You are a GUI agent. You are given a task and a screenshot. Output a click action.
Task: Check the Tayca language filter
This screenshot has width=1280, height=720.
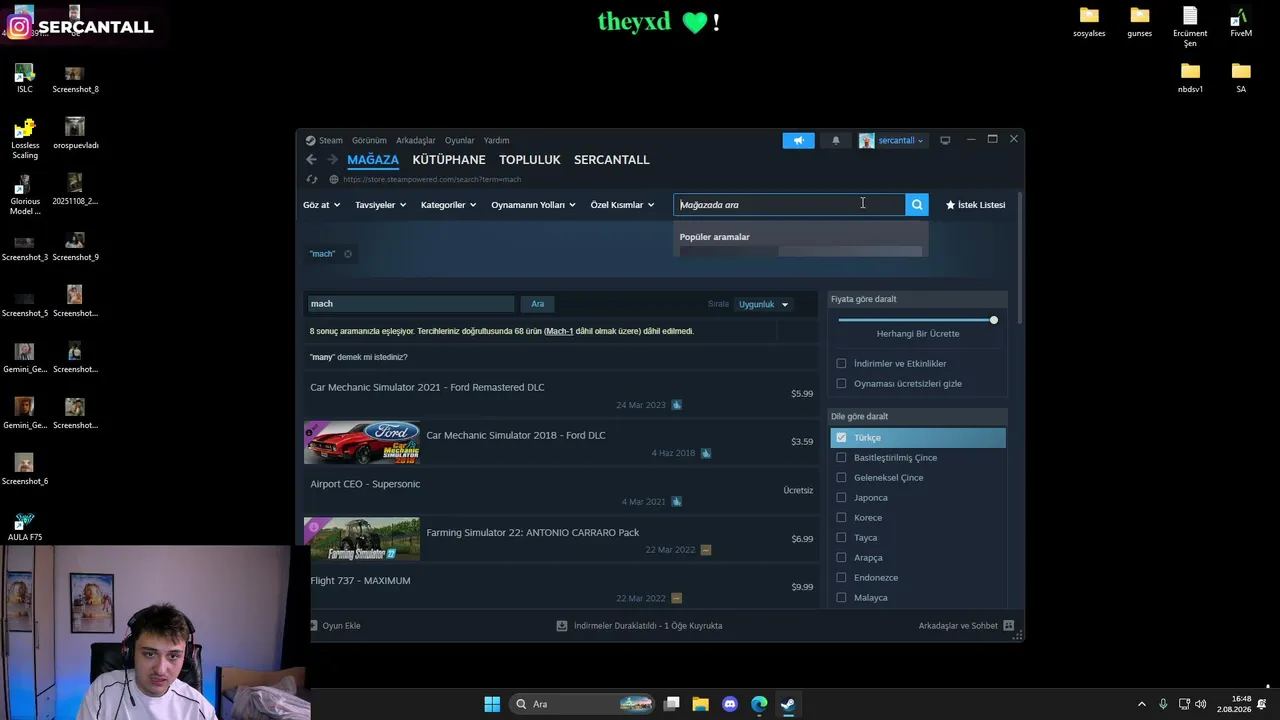tap(841, 538)
